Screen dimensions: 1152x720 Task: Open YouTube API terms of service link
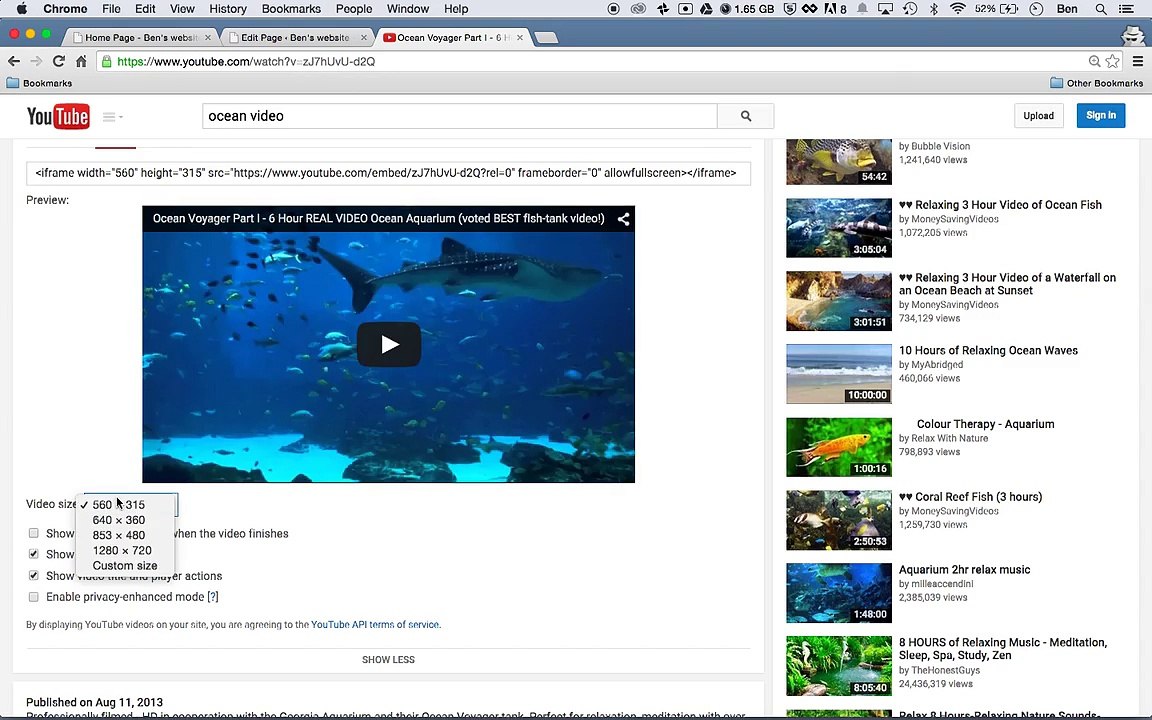tap(375, 624)
